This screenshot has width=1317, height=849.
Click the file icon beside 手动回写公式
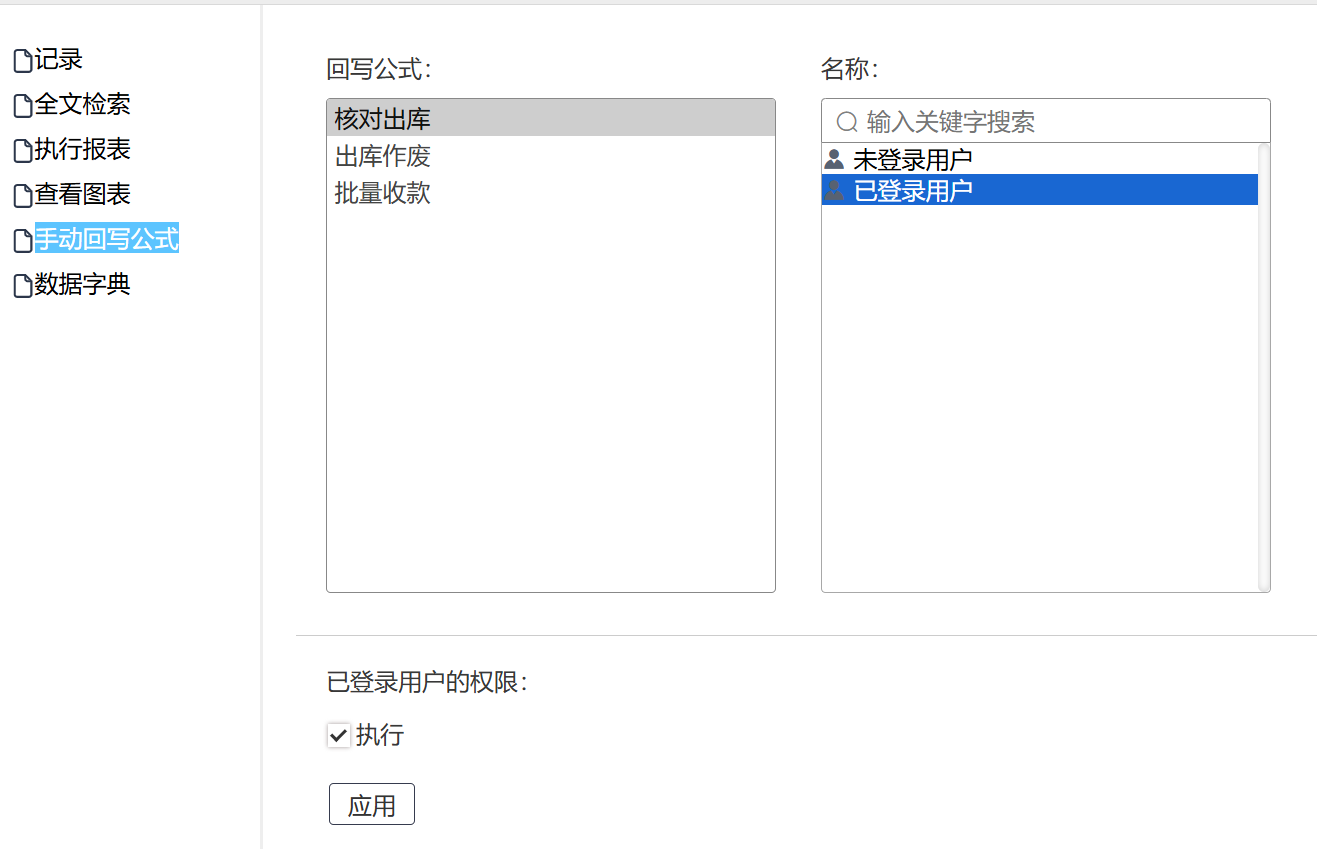tap(22, 241)
